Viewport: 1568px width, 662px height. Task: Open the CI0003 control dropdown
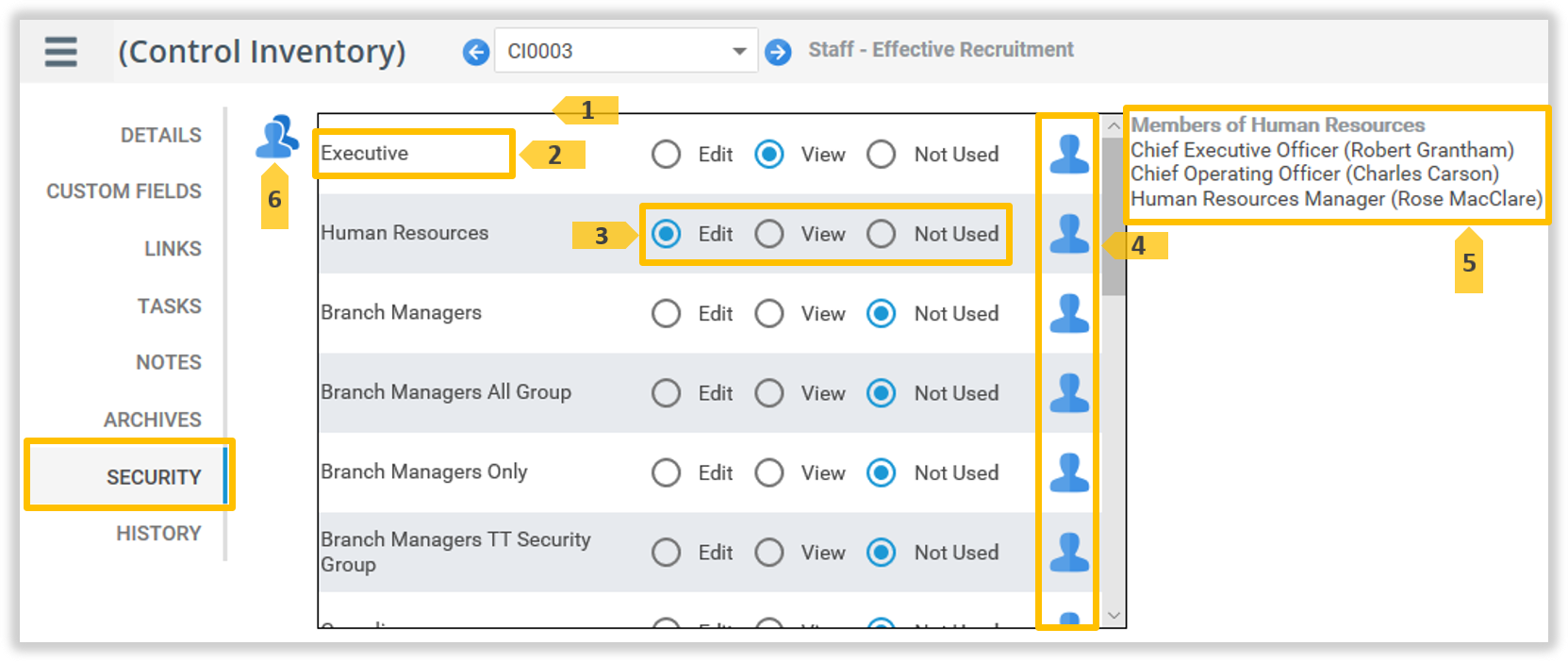coord(739,52)
